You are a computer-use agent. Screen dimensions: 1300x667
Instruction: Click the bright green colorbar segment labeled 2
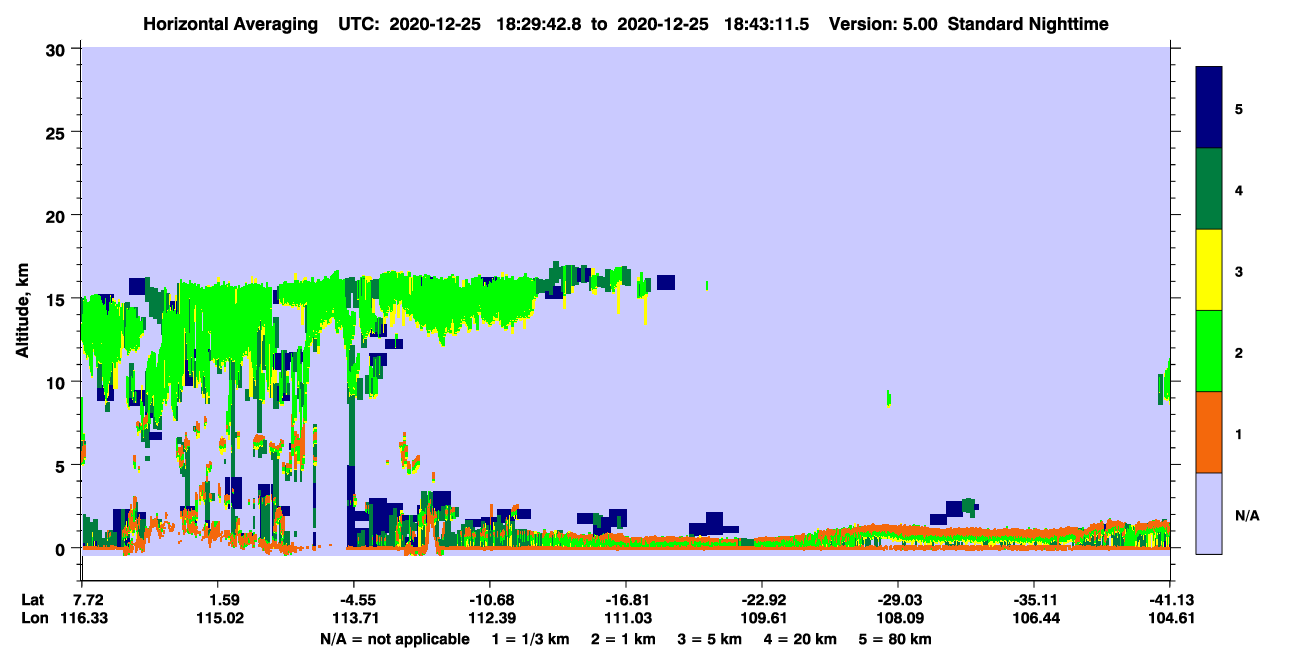click(1209, 351)
